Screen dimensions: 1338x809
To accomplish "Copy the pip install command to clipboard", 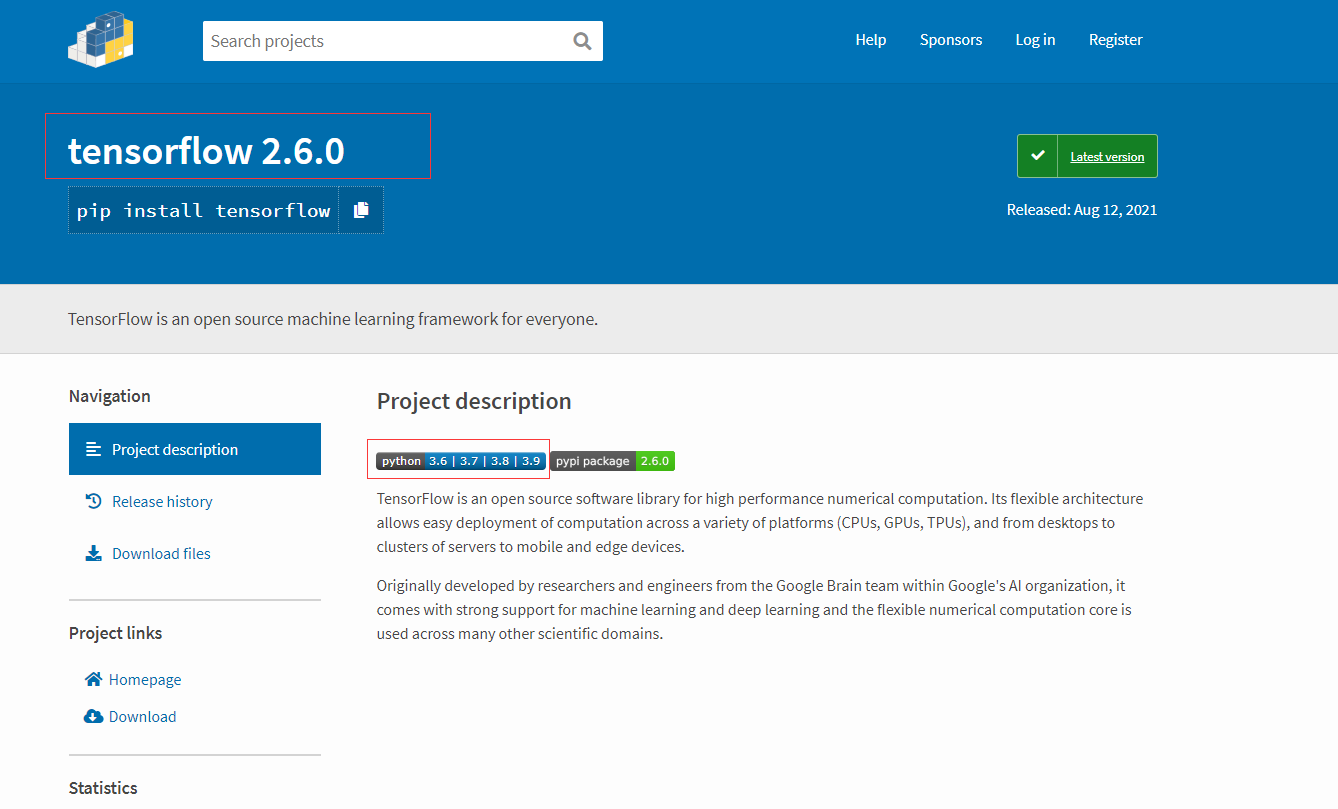I will pyautogui.click(x=361, y=210).
